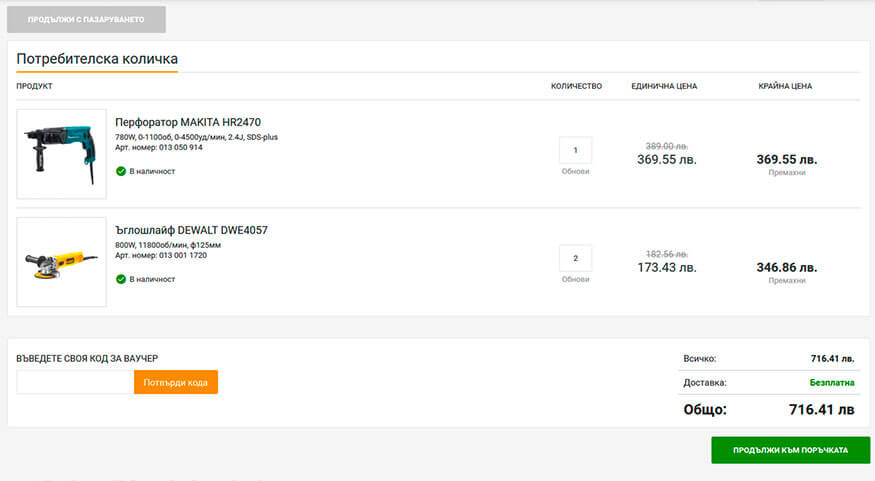875x481 pixels.
Task: Click the 'Продължи с пазаруването' button
Action: click(86, 20)
